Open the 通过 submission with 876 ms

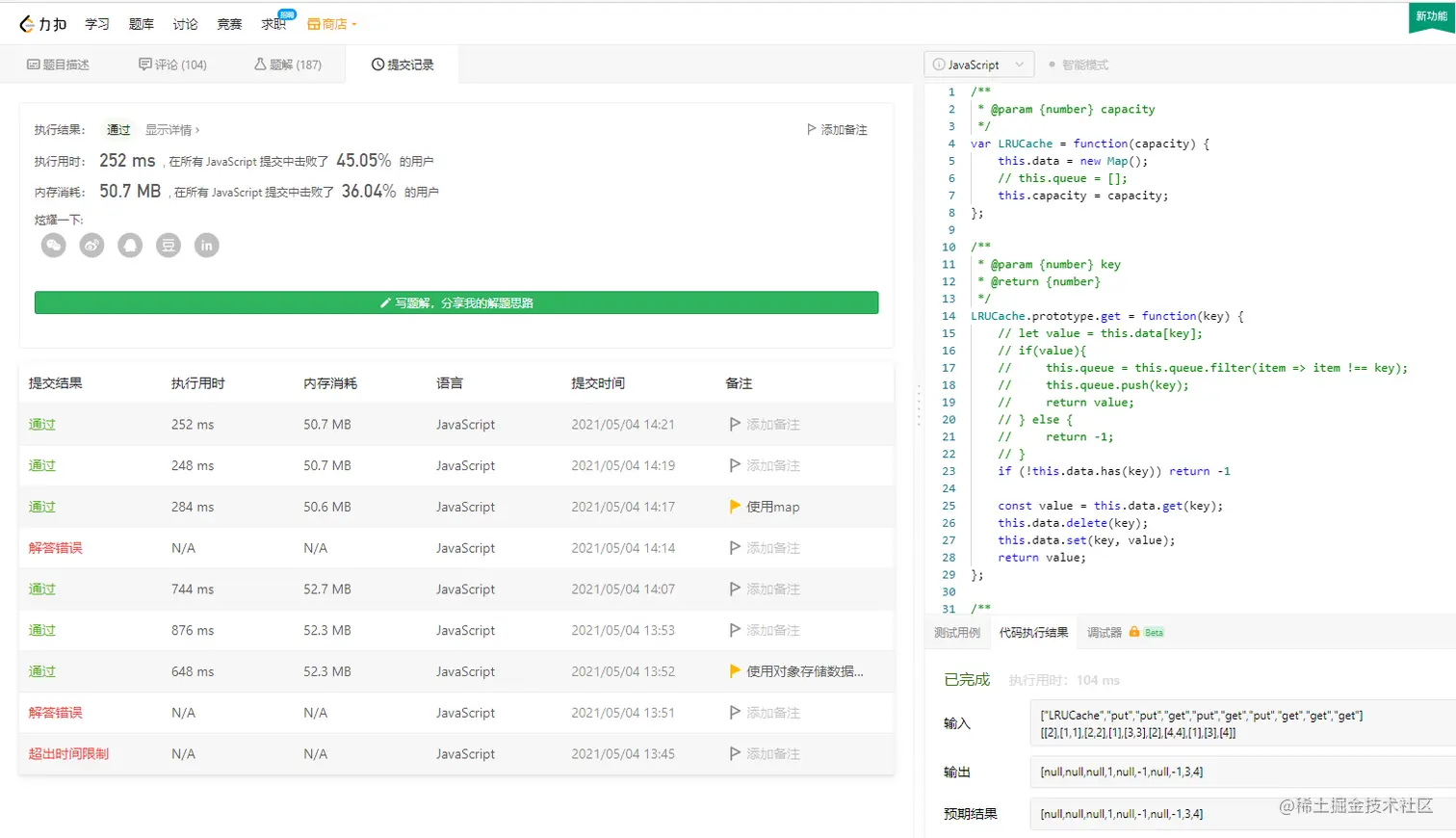pos(42,631)
